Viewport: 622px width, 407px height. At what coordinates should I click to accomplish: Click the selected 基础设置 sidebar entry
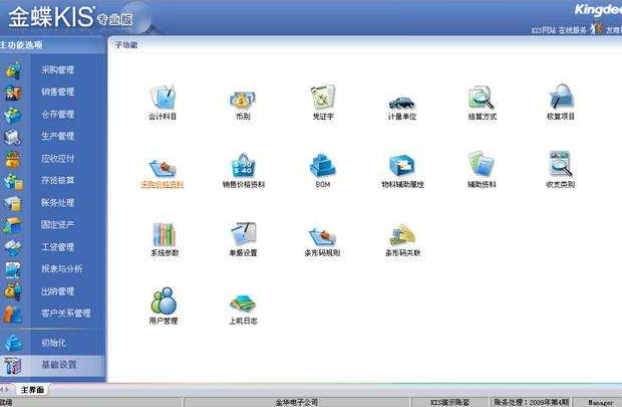click(x=52, y=365)
